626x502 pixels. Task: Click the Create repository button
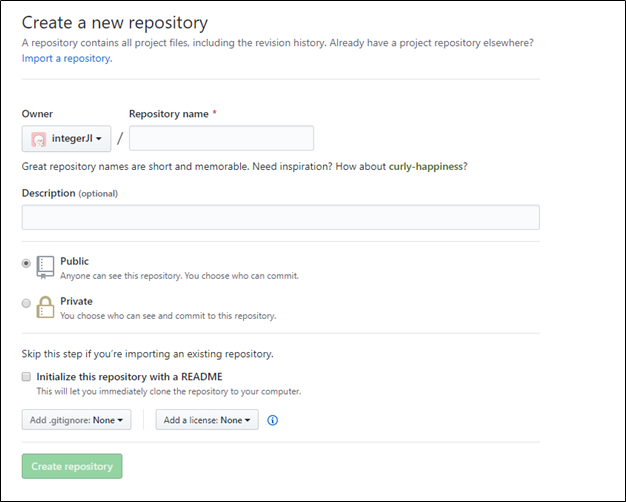click(72, 466)
